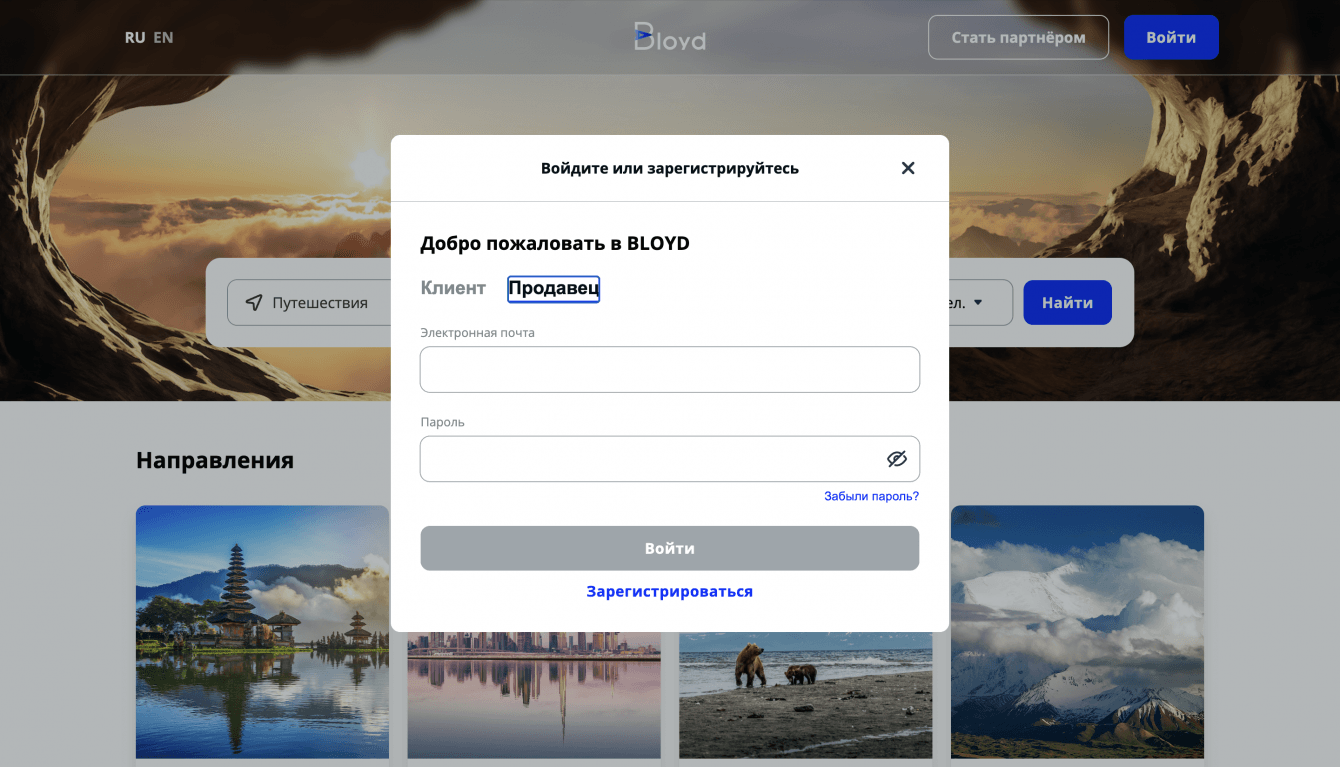Switch language to EN
1340x767 pixels.
pos(163,38)
